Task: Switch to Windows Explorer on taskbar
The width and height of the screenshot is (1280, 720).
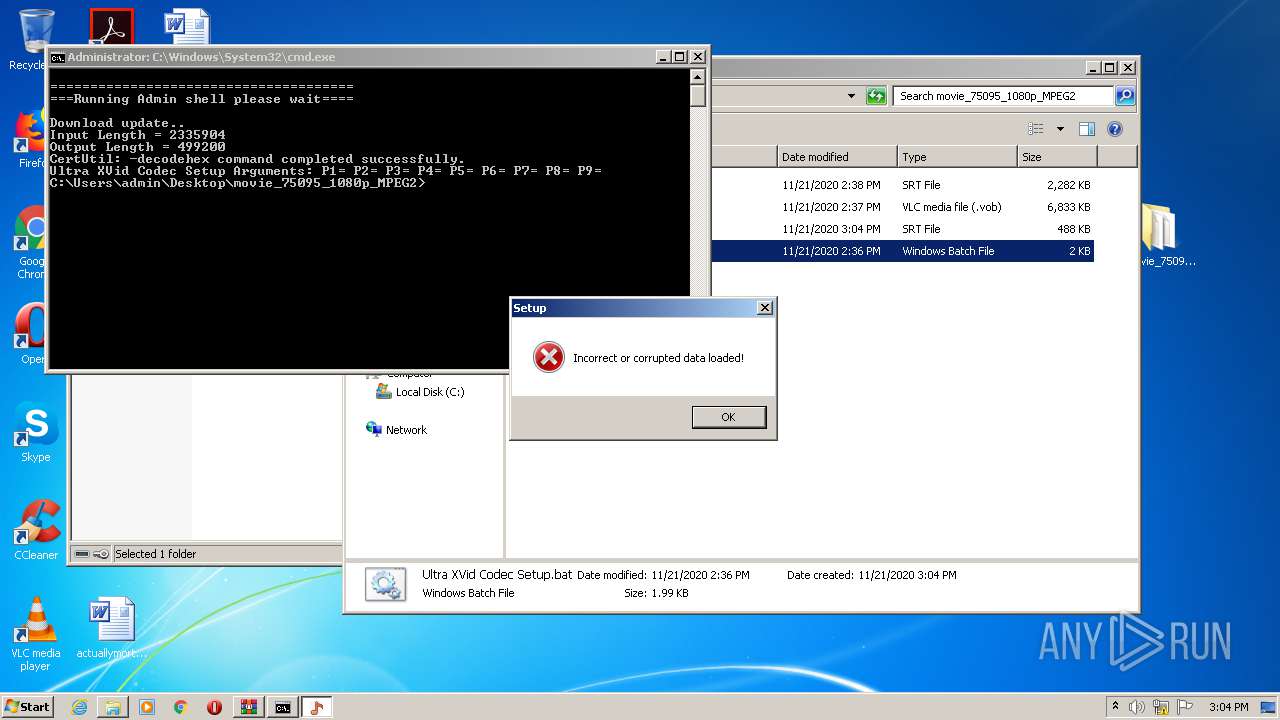Action: click(x=113, y=707)
